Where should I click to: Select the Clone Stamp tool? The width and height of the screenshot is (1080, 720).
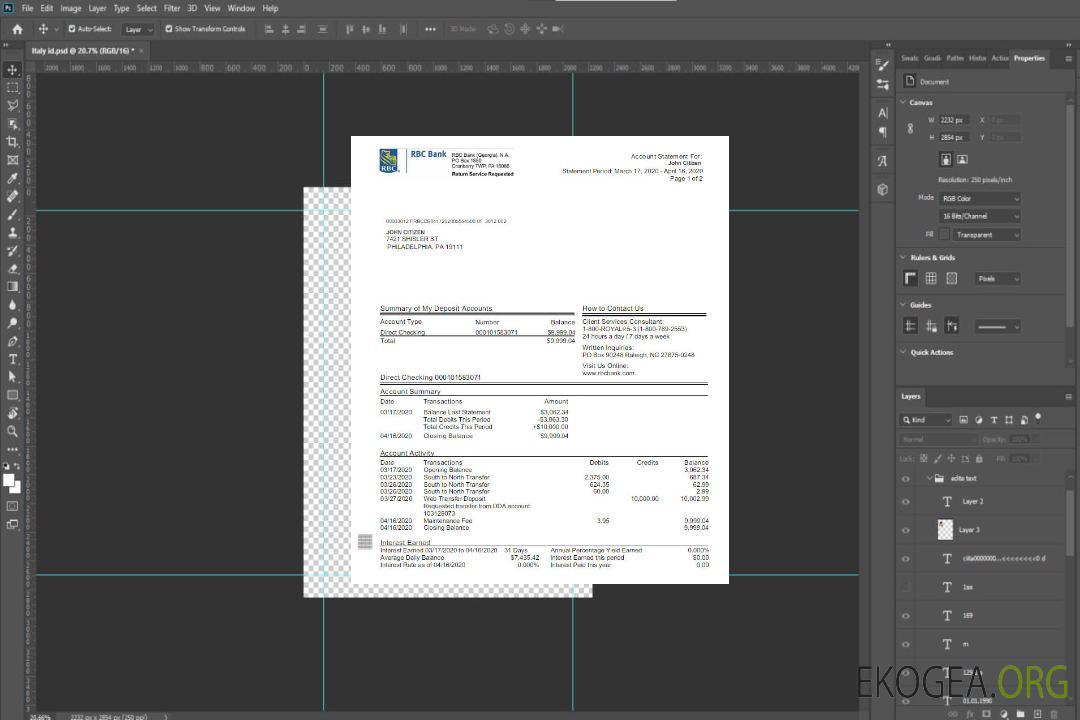point(12,232)
